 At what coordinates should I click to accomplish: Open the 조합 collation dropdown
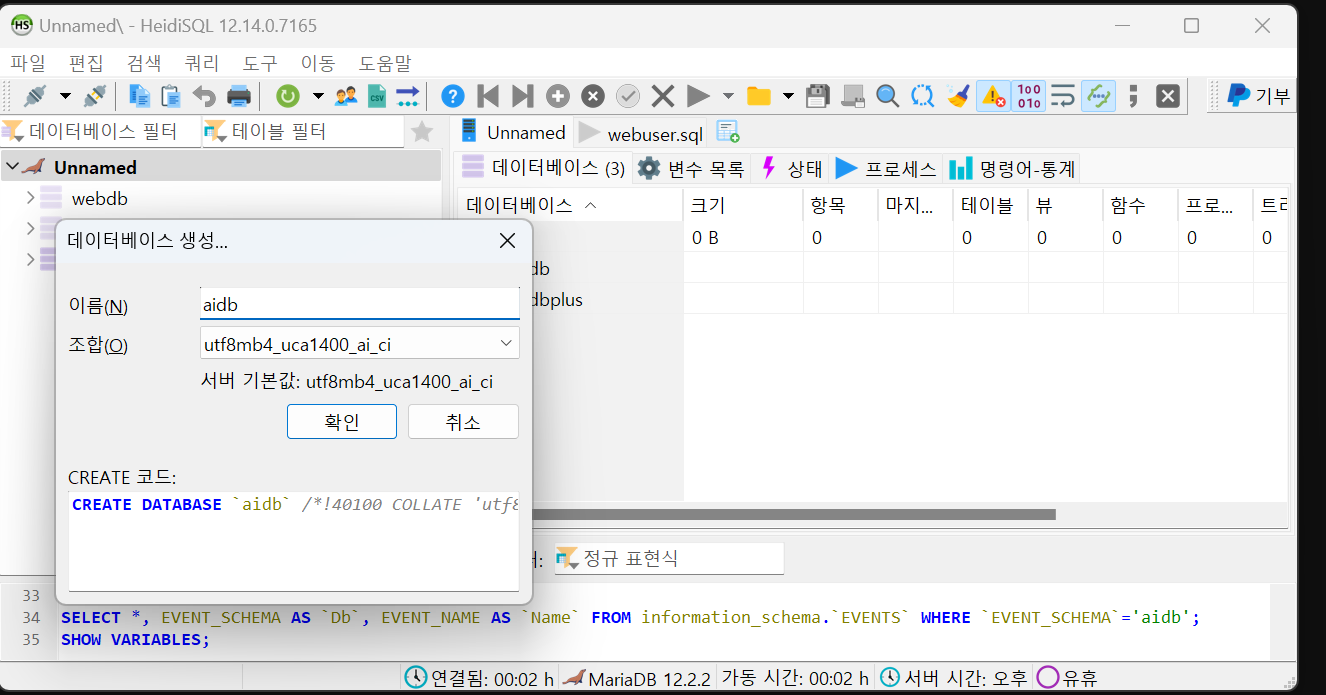tap(360, 344)
